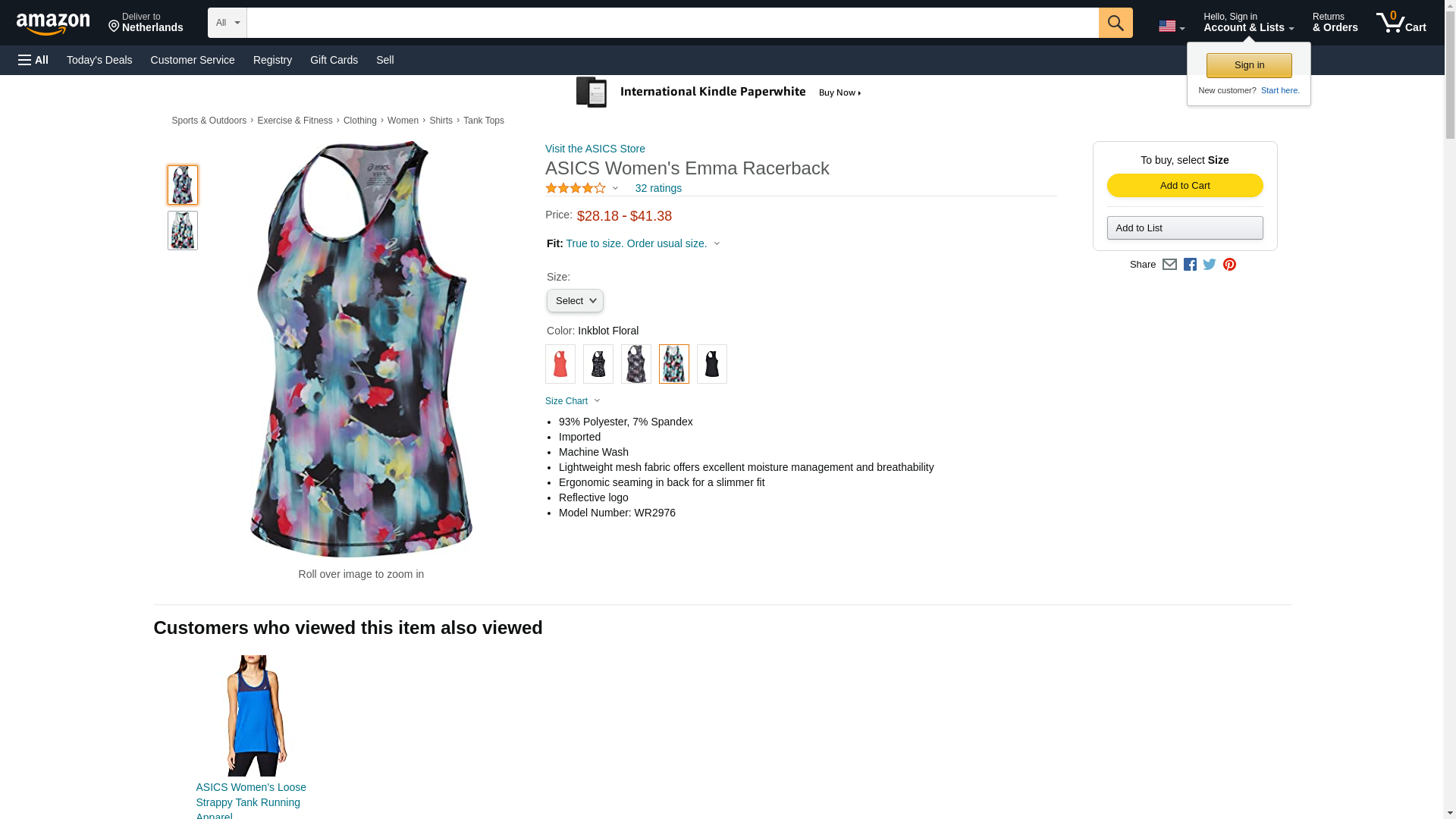
Task: Click the magnifying glass search button
Action: coord(1115,23)
